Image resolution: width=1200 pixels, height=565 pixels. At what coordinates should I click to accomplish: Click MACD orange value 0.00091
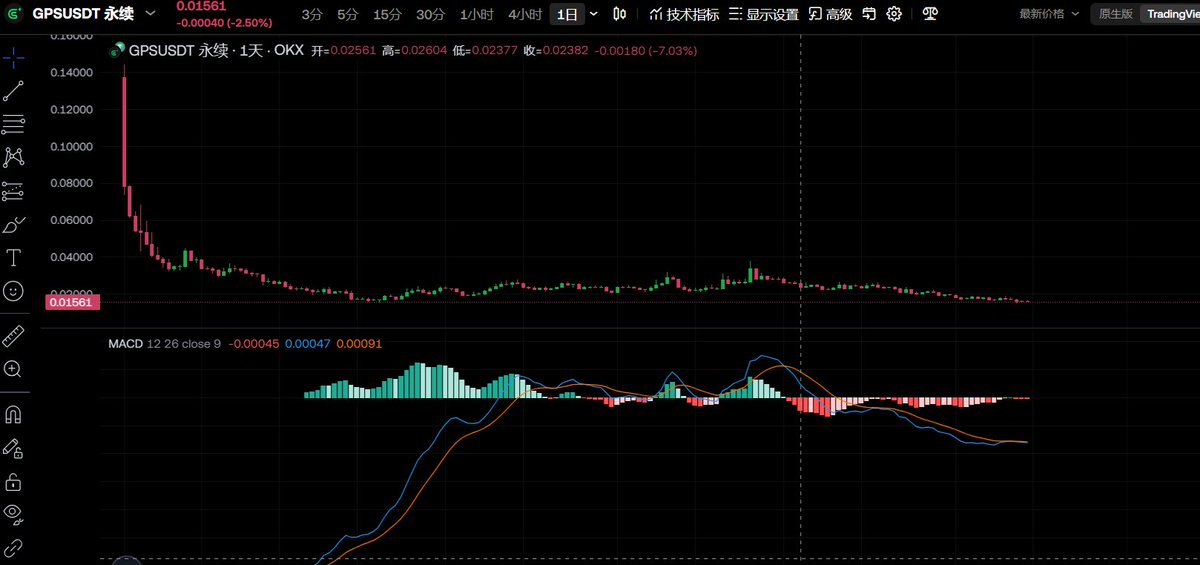coord(359,343)
